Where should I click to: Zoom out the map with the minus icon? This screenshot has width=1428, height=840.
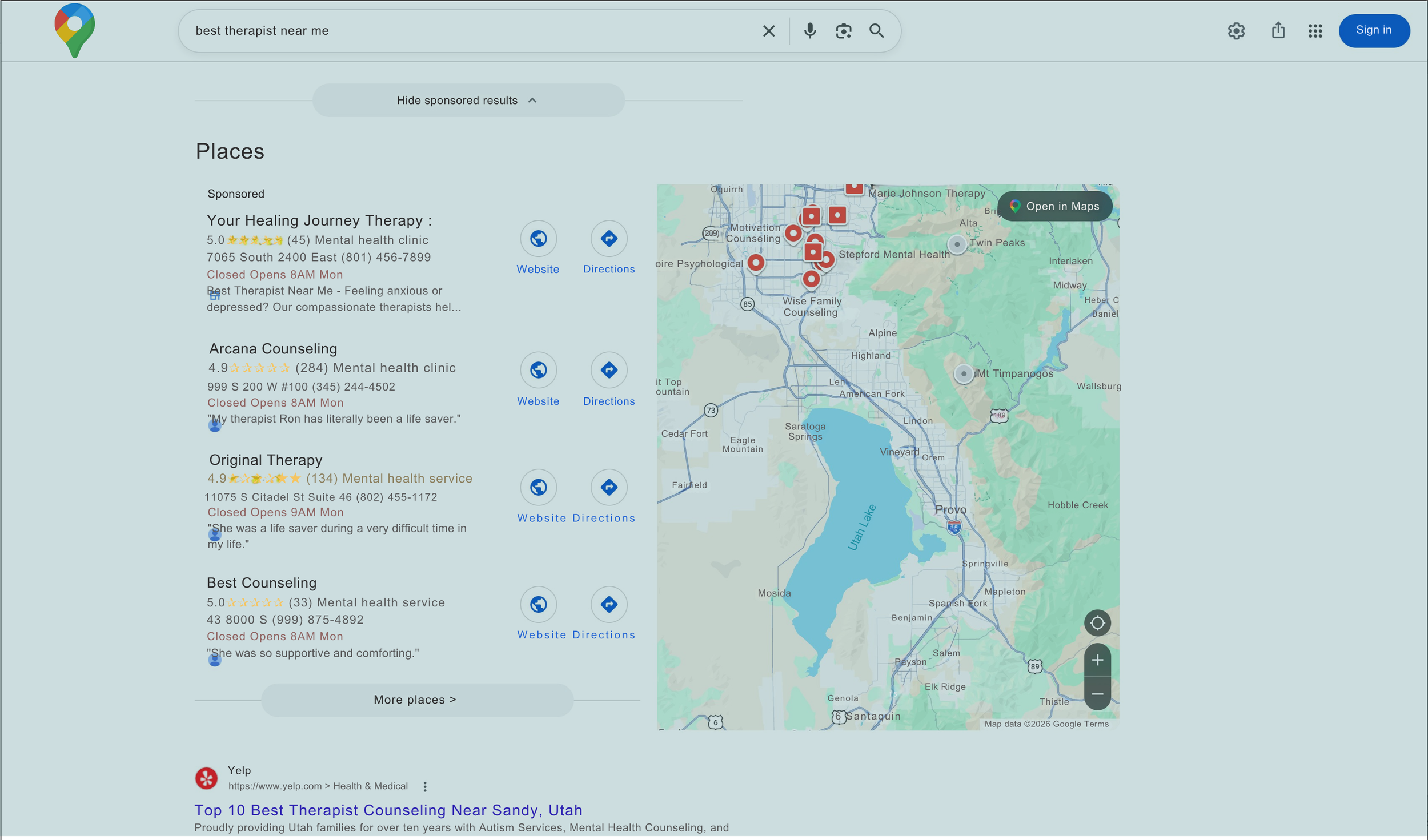(1097, 694)
